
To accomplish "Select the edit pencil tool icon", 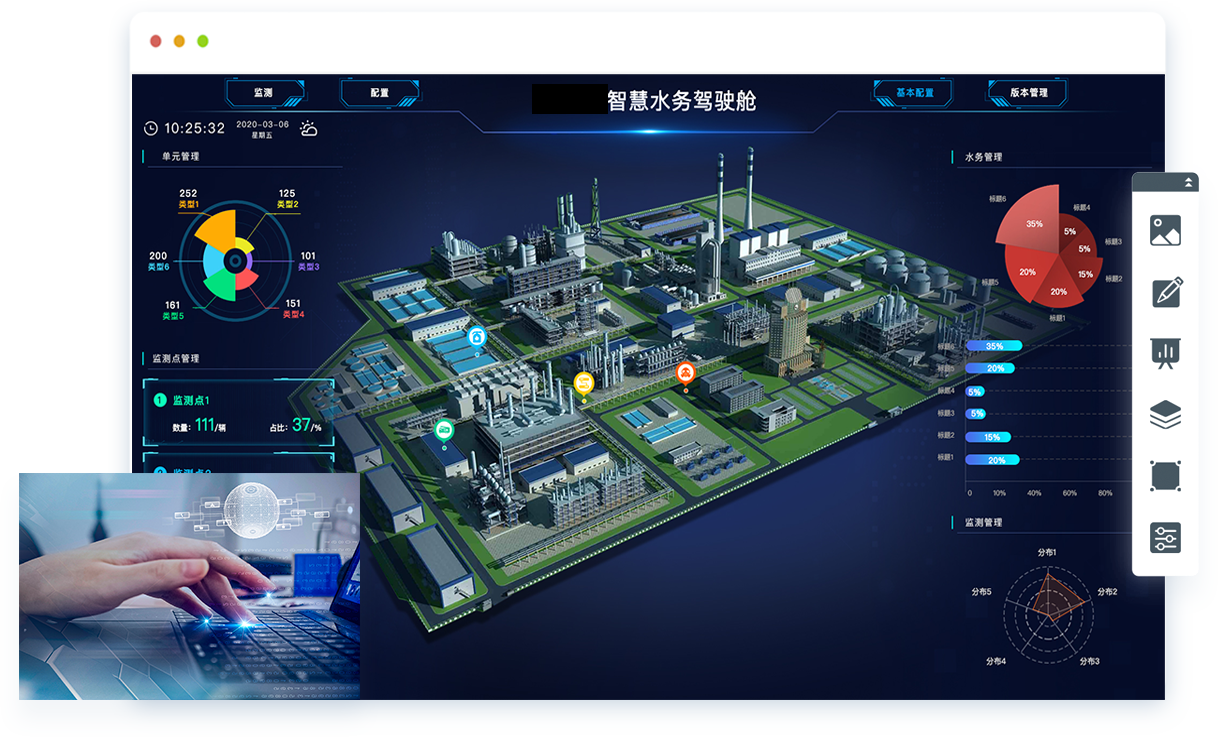I will (x=1165, y=292).
